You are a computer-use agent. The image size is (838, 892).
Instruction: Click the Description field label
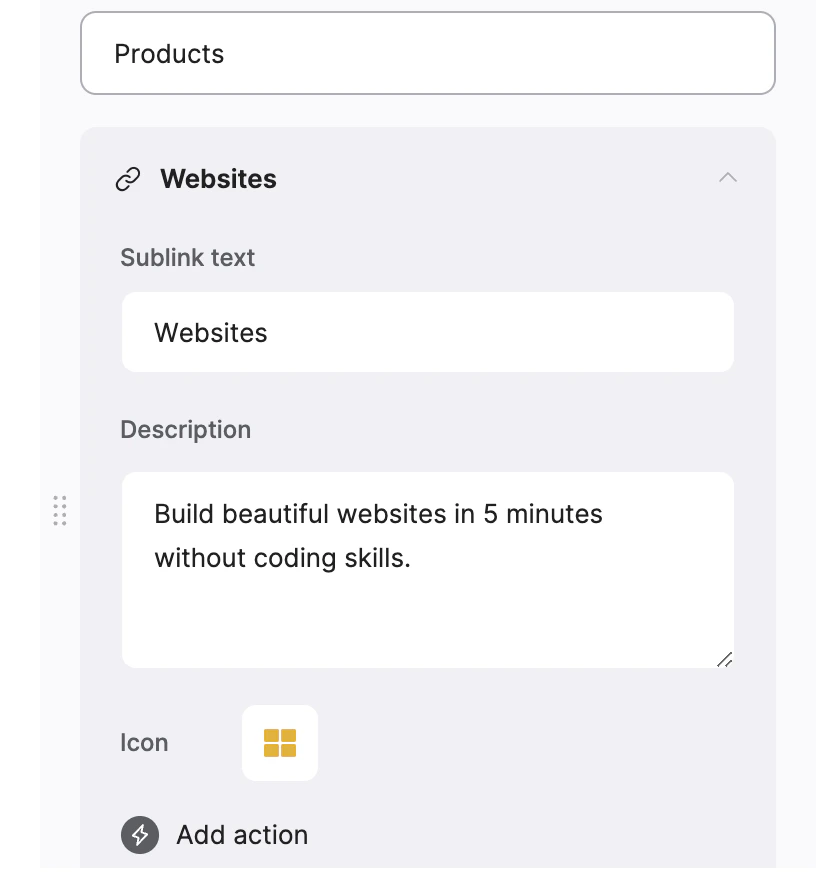click(185, 430)
